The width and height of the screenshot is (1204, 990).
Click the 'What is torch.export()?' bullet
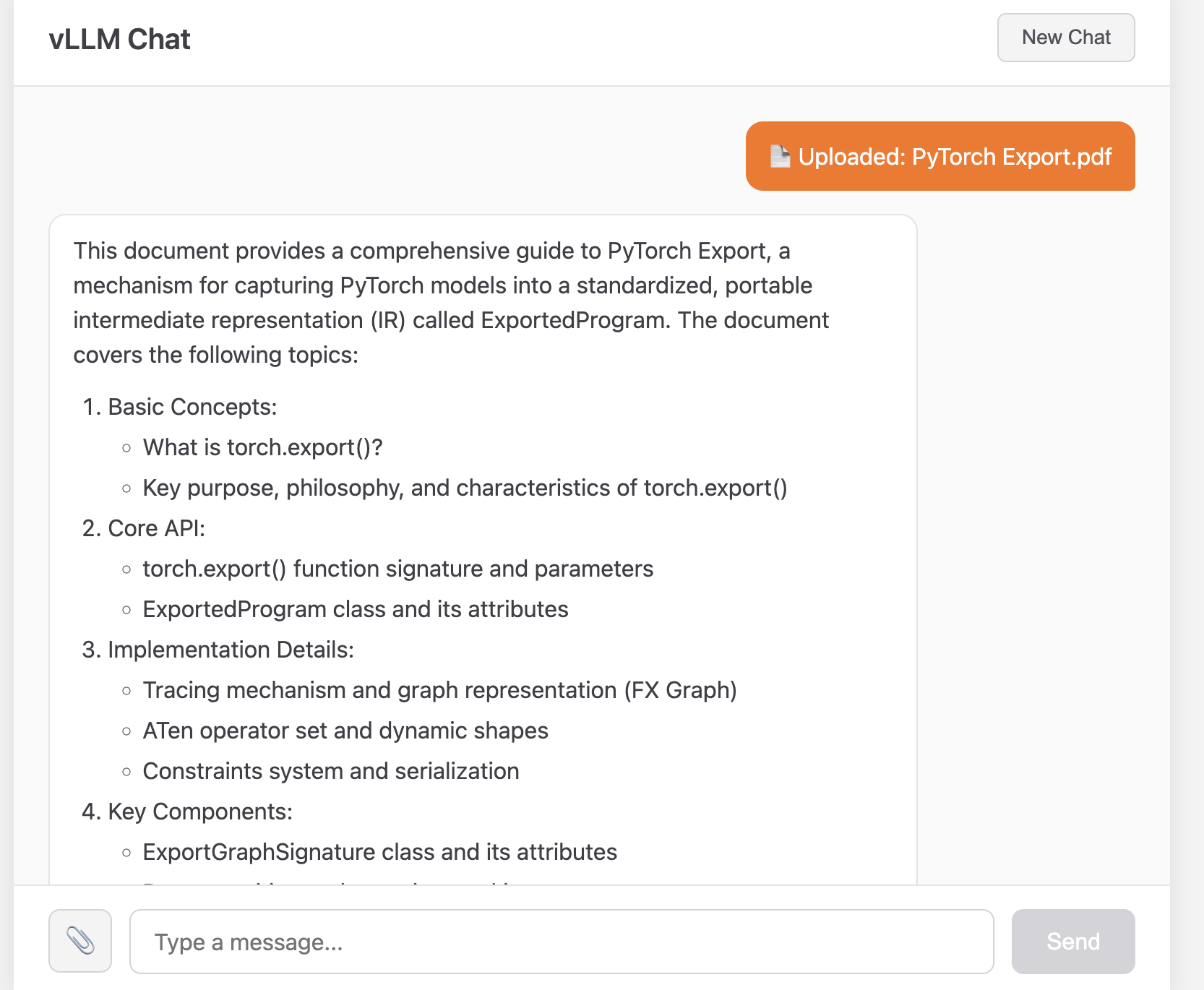[x=262, y=447]
